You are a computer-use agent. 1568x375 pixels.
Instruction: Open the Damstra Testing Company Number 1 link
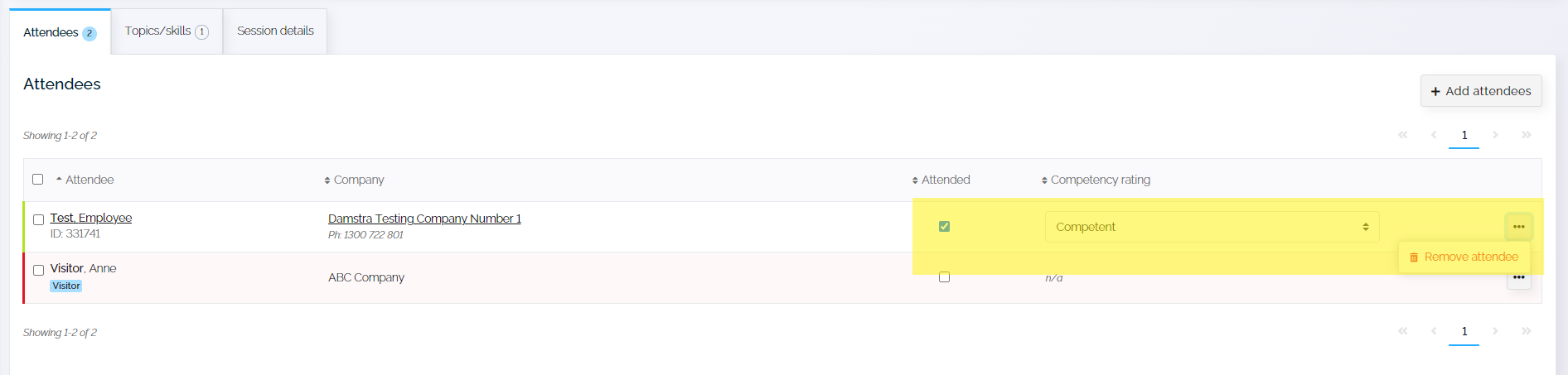point(424,219)
